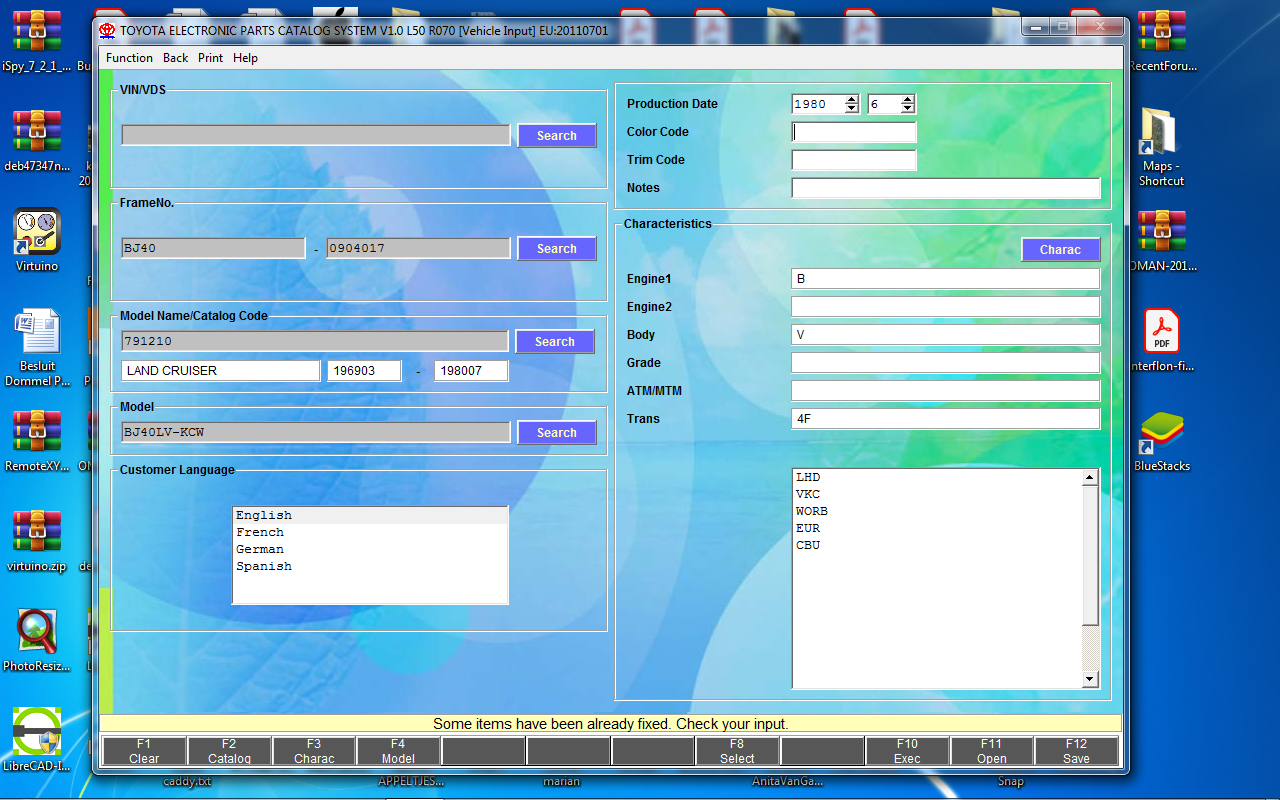Open the Maps - Shortcut desktop icon
This screenshot has width=1280, height=800.
1161,147
